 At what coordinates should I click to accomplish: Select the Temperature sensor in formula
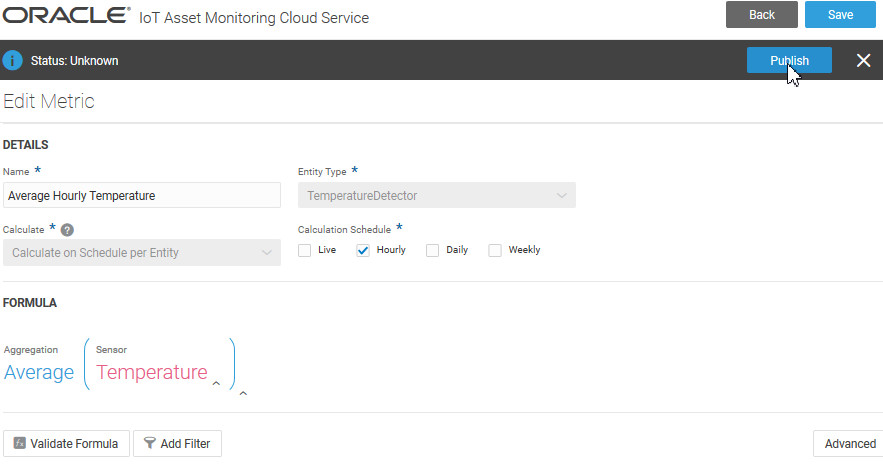151,372
